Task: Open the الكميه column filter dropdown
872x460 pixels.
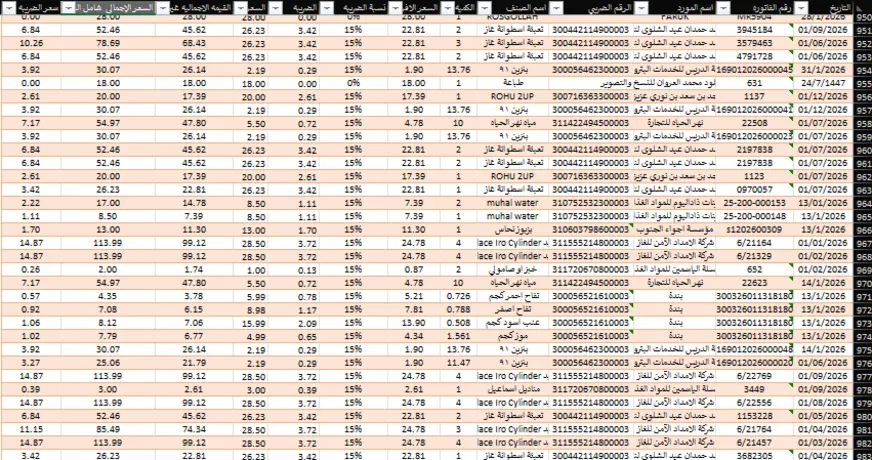Action: pos(446,7)
